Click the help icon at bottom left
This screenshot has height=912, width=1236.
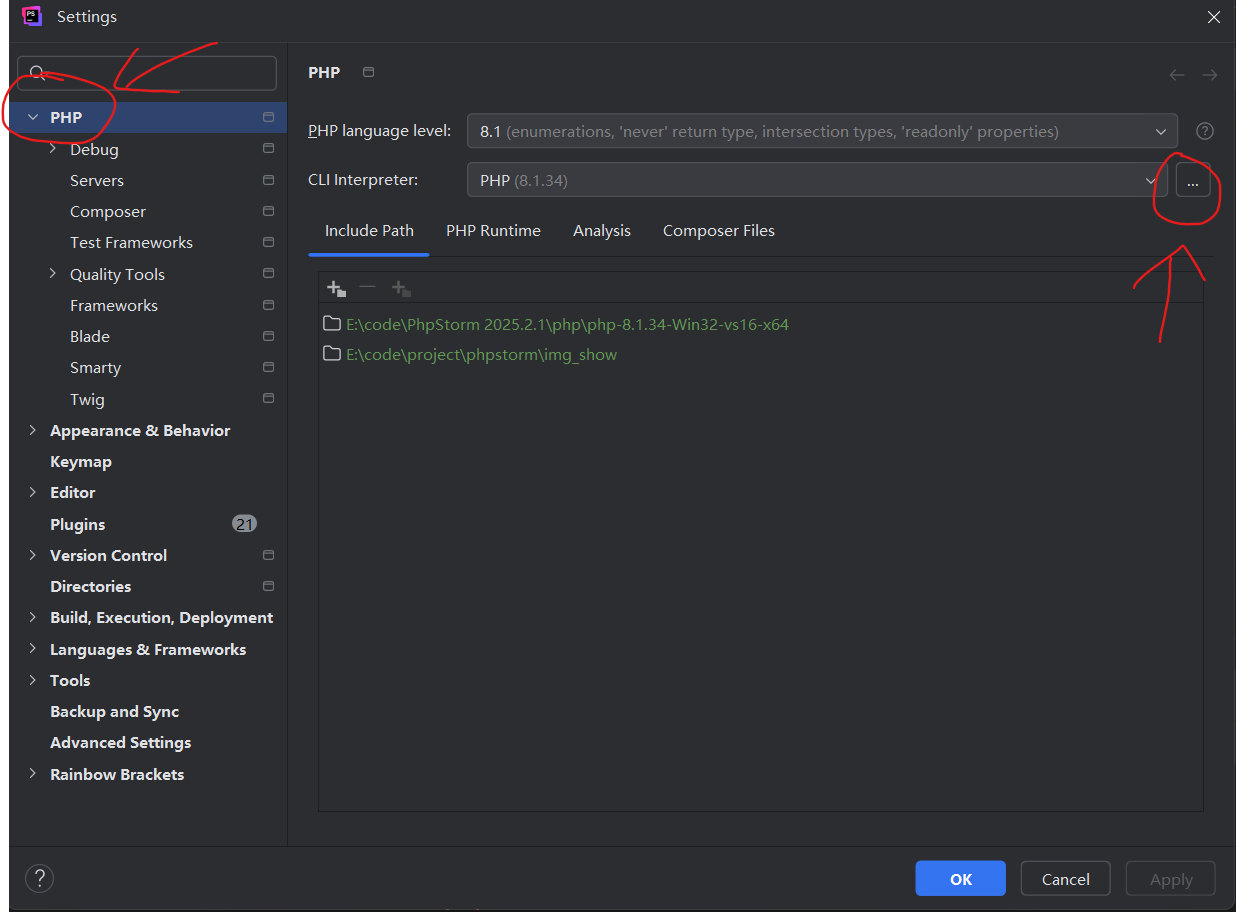[x=39, y=878]
